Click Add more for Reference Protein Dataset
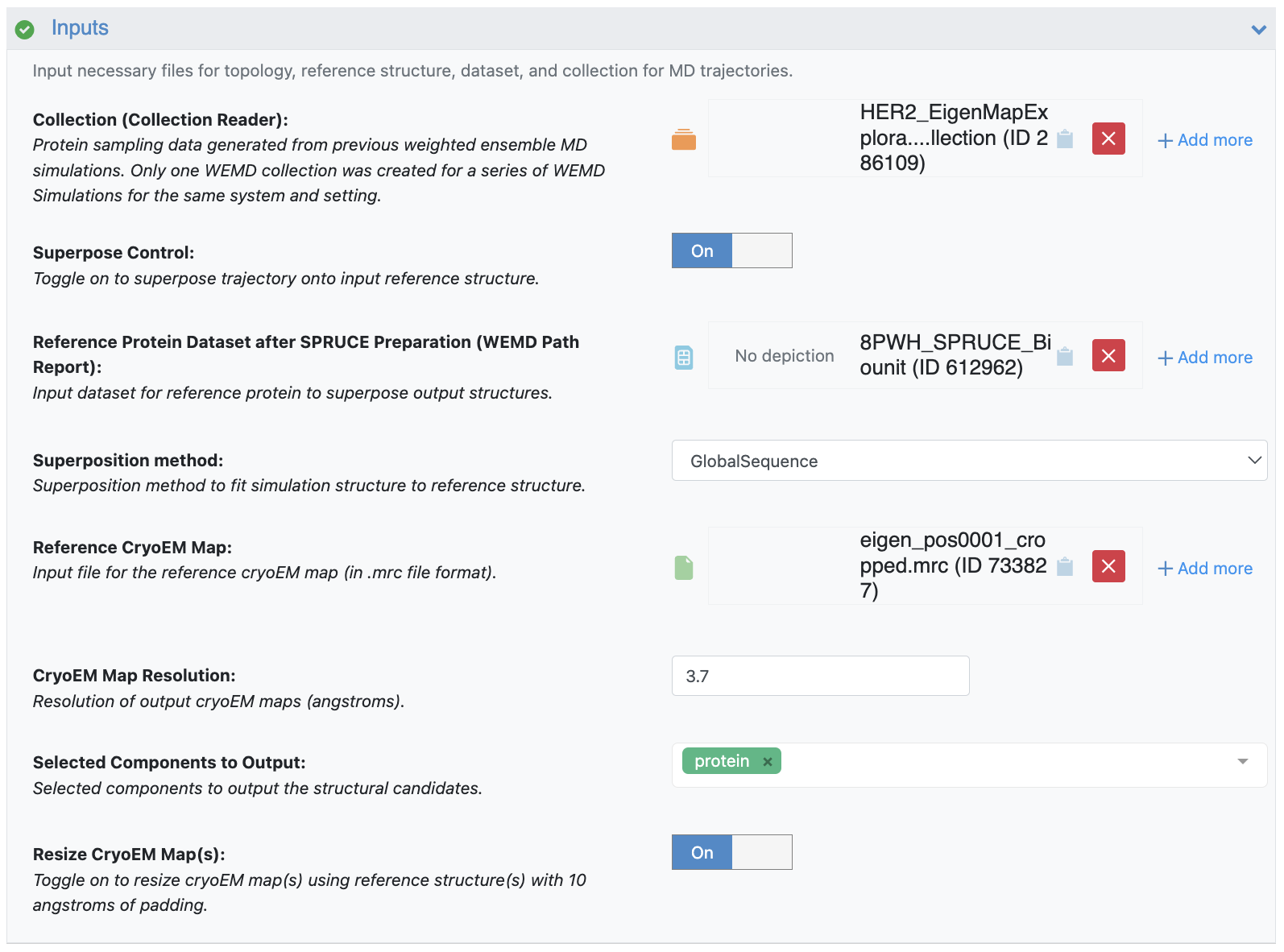The width and height of the screenshot is (1284, 952). pyautogui.click(x=1205, y=358)
